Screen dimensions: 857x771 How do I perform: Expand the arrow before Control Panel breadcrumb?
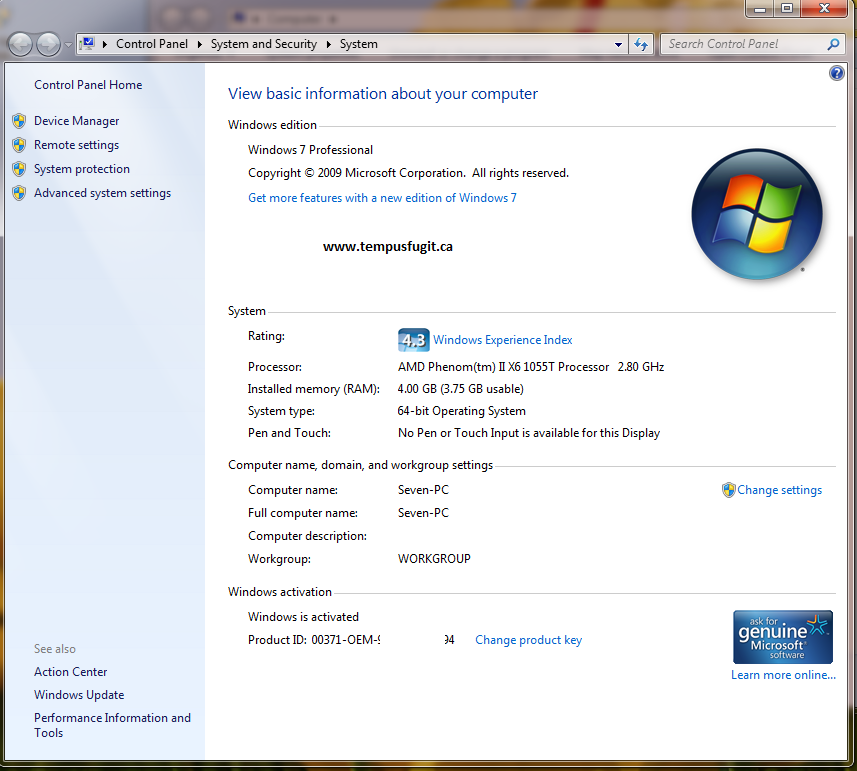click(104, 44)
